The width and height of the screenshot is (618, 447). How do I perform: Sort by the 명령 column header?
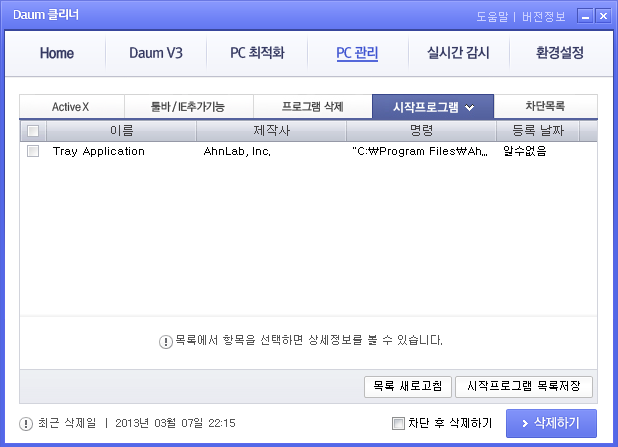tap(421, 131)
